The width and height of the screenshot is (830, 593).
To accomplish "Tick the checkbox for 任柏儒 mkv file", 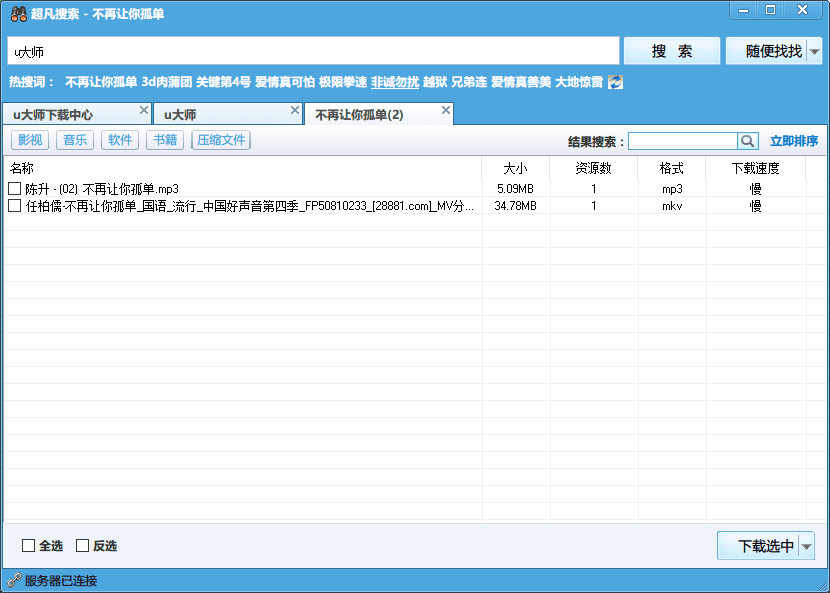I will (x=15, y=205).
